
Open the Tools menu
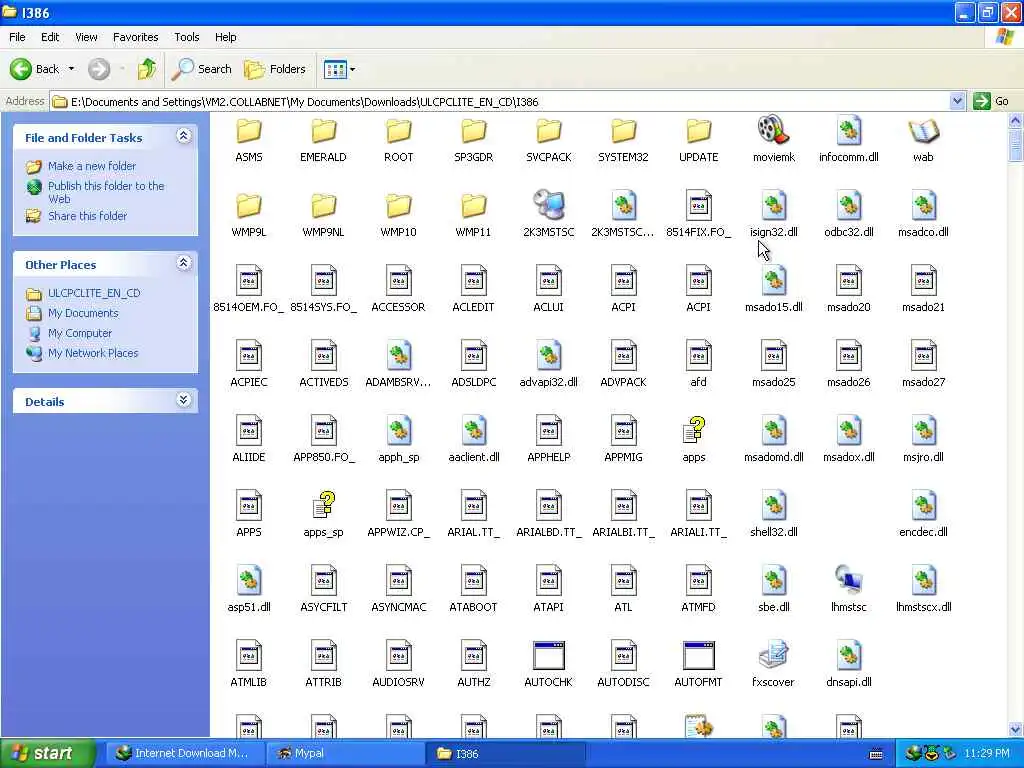click(x=186, y=37)
